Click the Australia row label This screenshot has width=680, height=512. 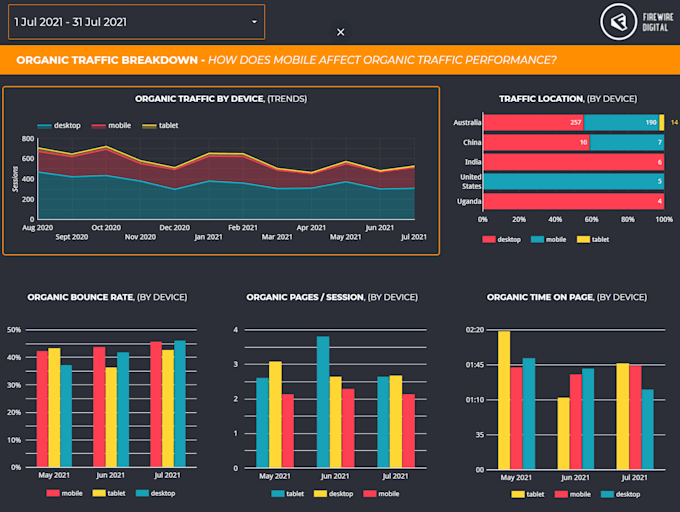point(467,123)
